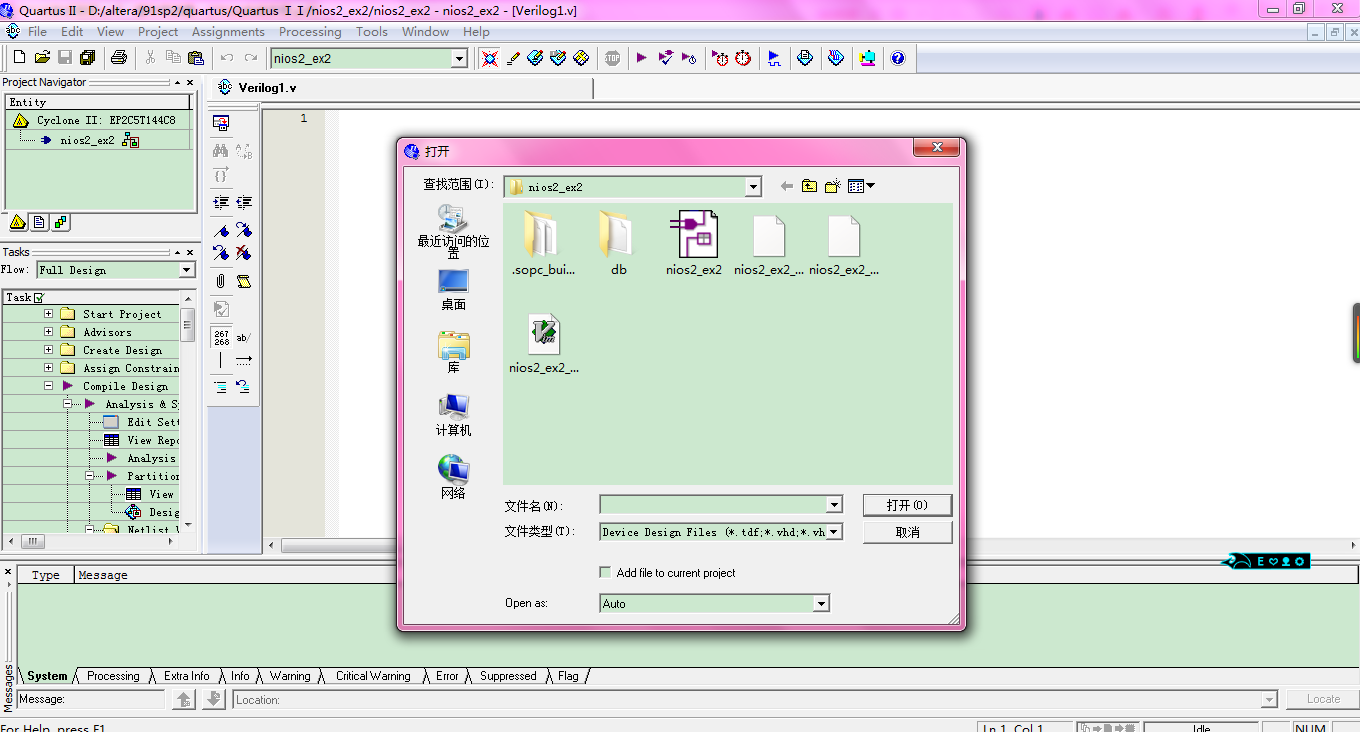Expand the Start Project task group
1360x732 pixels.
point(48,314)
